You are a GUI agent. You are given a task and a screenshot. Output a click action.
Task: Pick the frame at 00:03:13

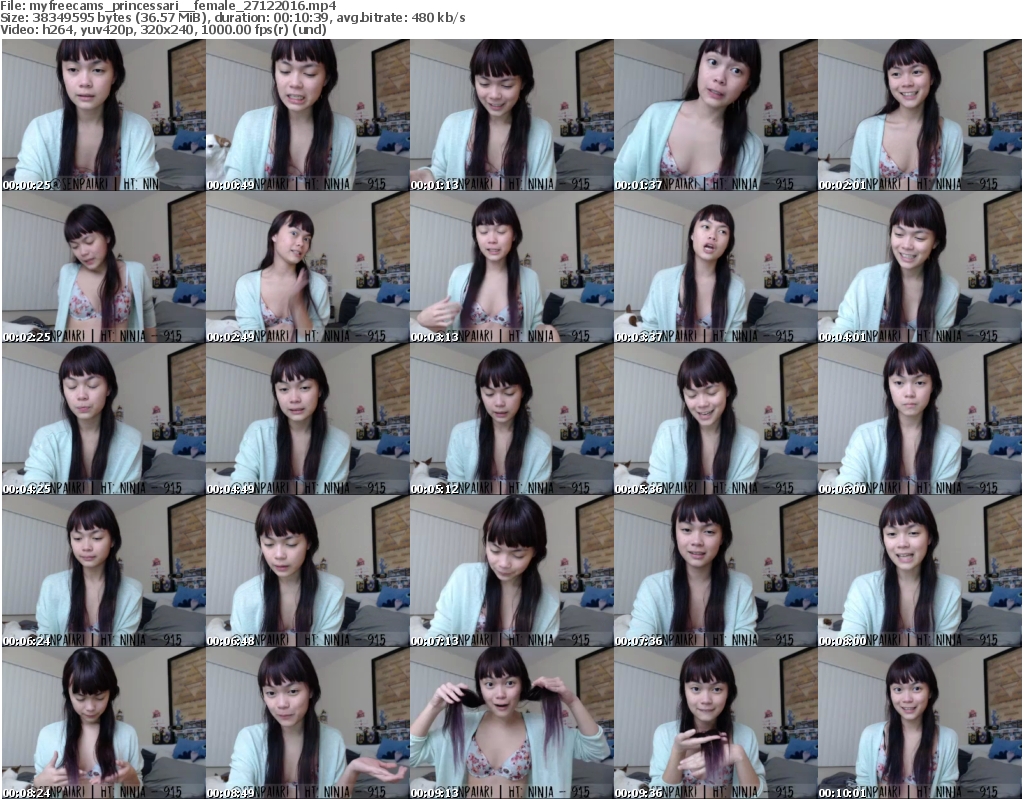[512, 267]
